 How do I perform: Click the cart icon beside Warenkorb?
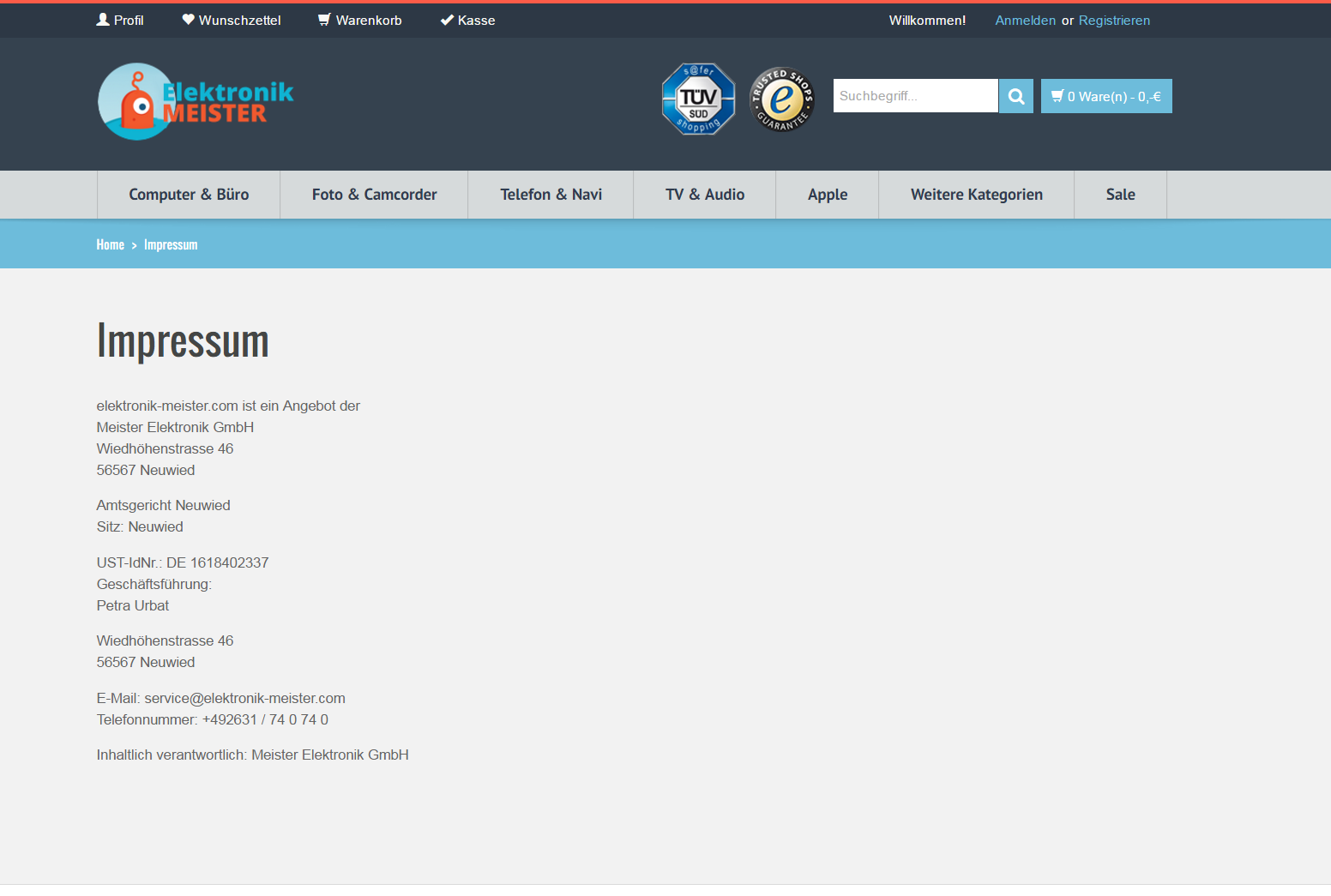(324, 19)
